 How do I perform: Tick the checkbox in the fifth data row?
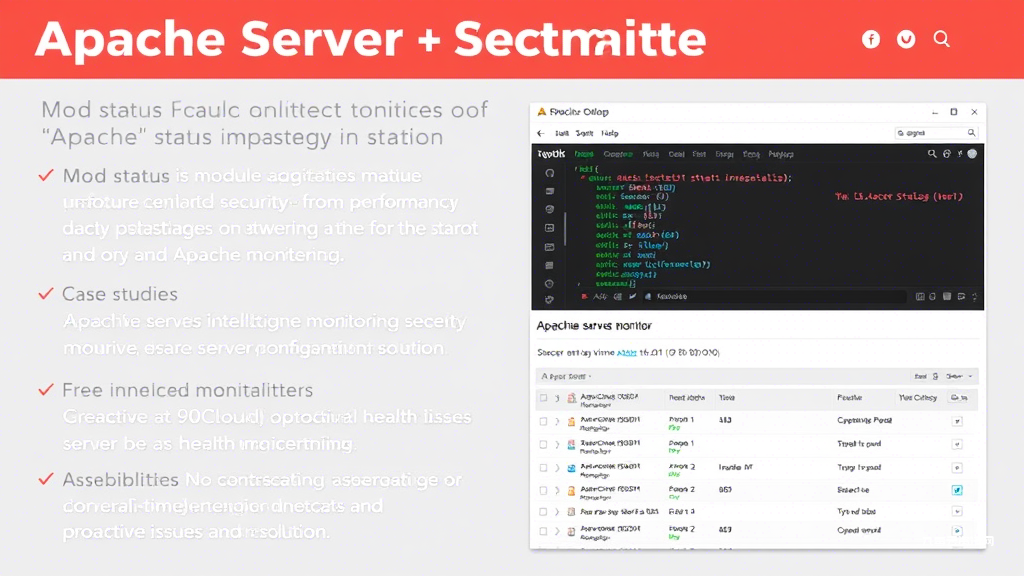point(543,512)
